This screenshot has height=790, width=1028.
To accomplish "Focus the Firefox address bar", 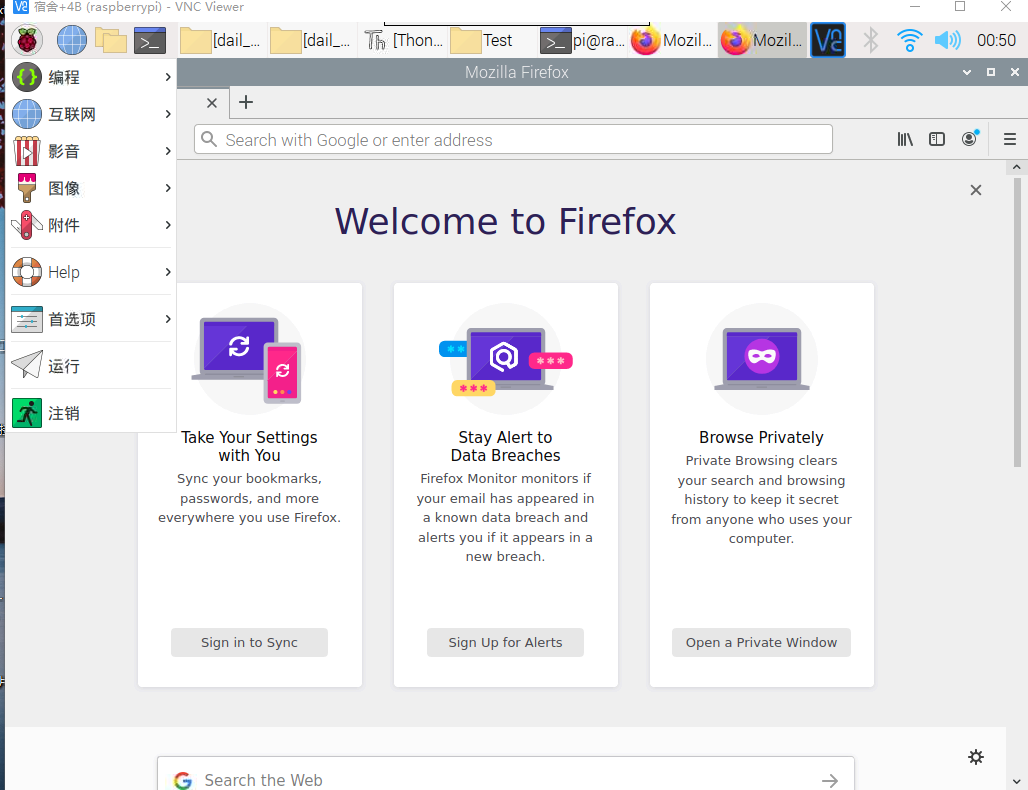I will click(513, 140).
